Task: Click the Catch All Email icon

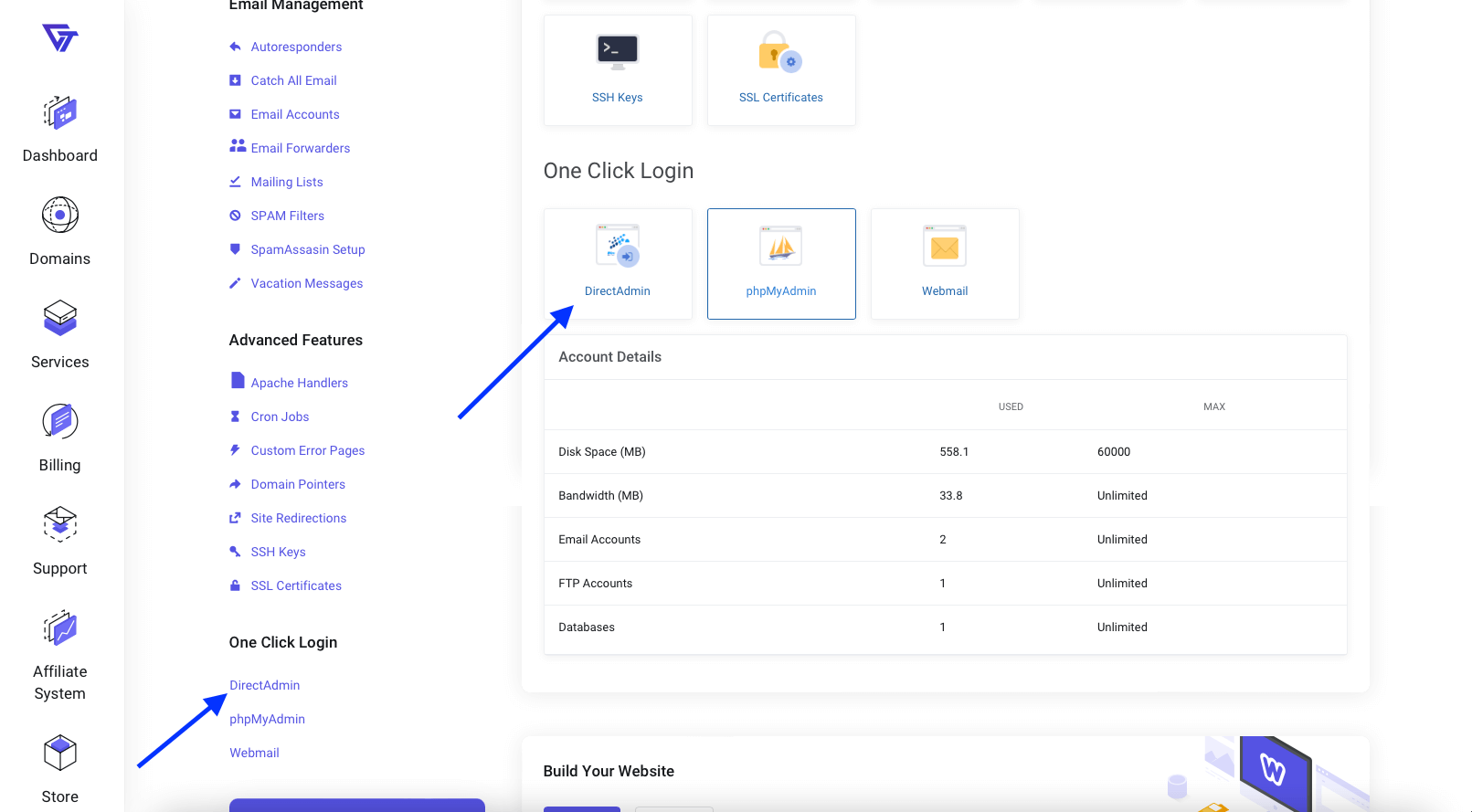Action: tap(235, 80)
